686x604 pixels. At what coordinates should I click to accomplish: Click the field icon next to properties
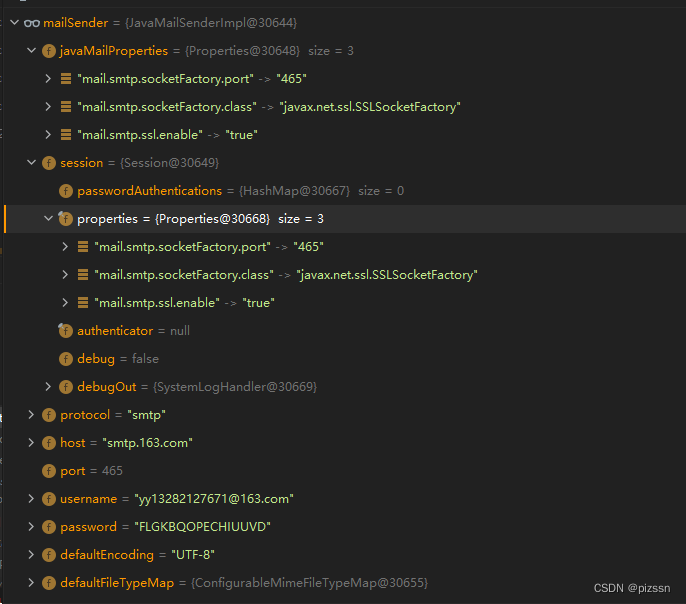(x=66, y=219)
